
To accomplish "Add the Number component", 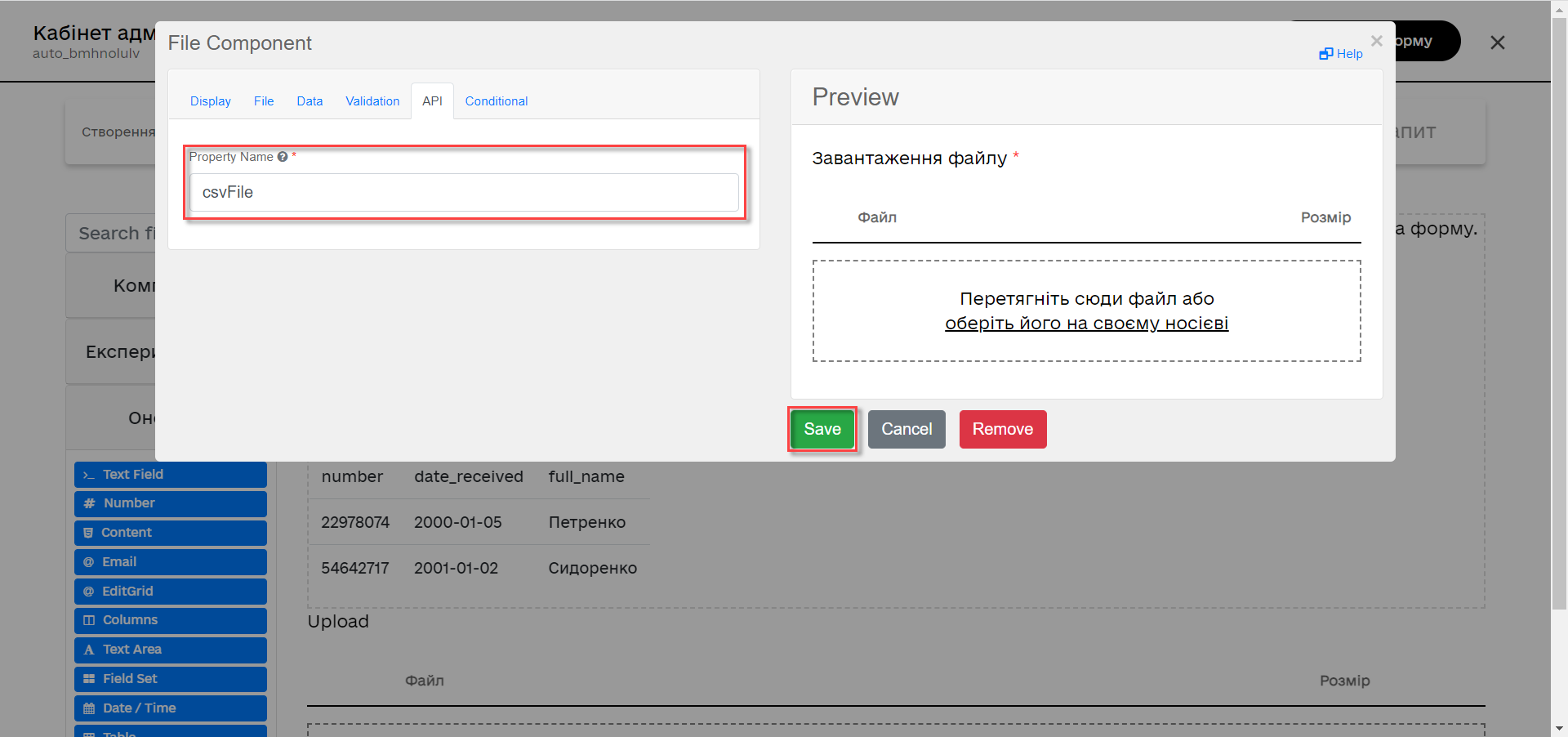I will tap(171, 503).
